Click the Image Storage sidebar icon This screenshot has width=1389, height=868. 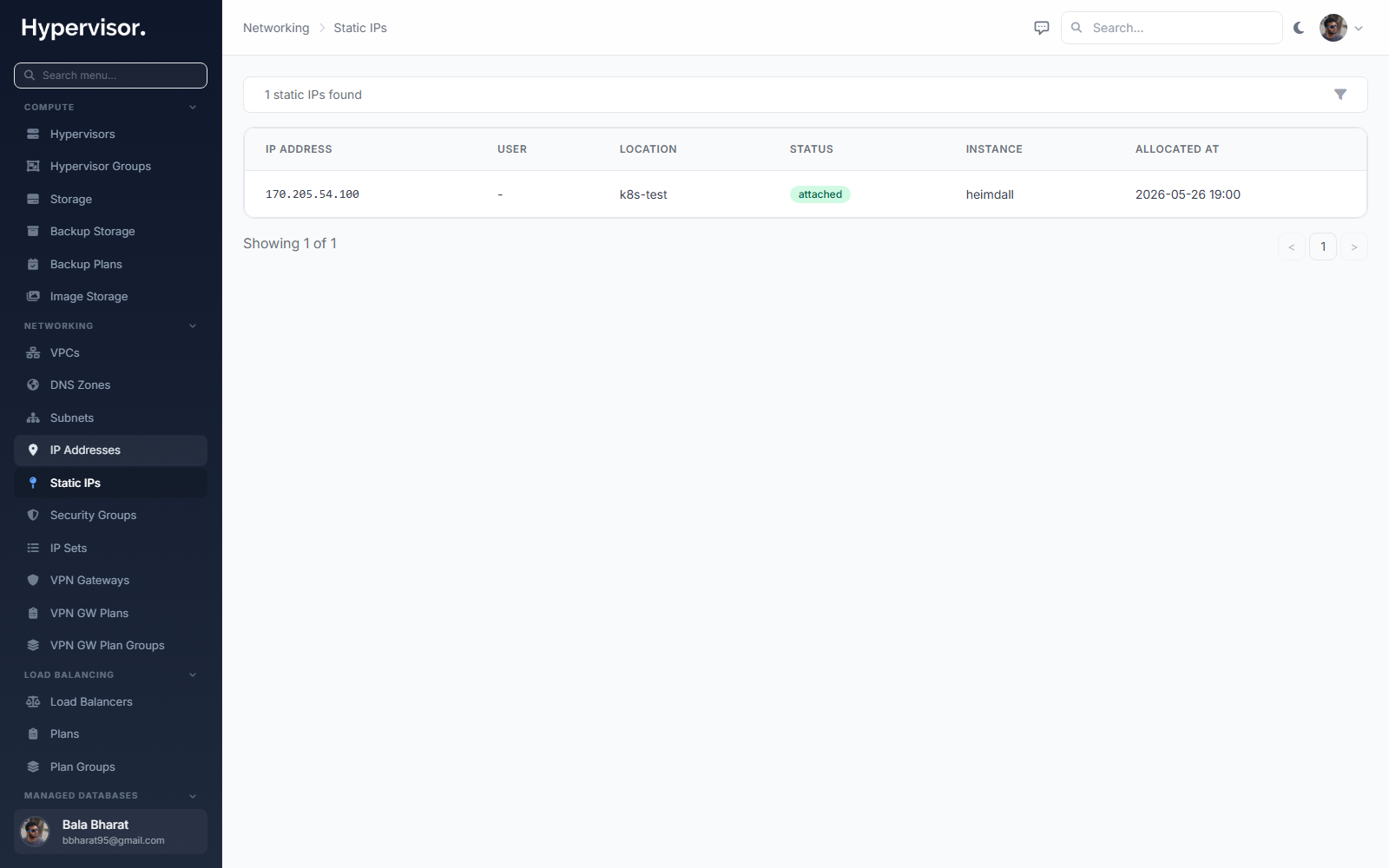[33, 296]
